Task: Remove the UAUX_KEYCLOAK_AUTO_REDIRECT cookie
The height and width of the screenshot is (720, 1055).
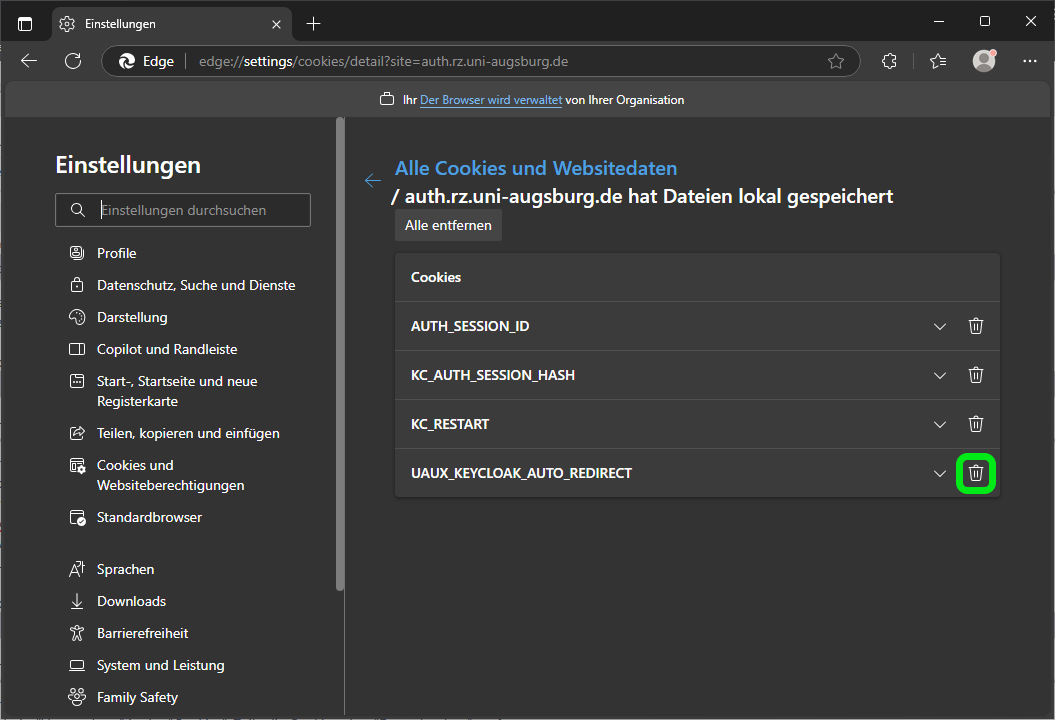Action: point(976,473)
